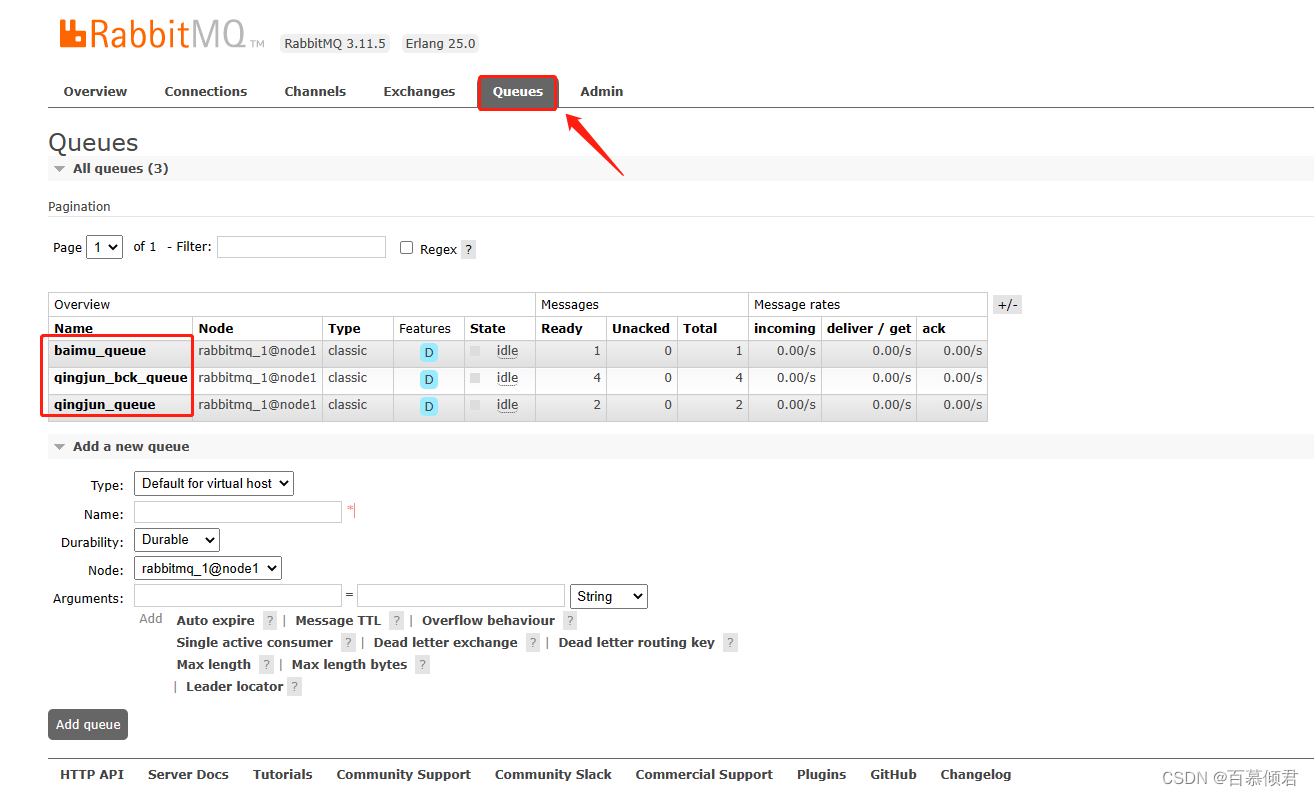Open the Message TTL help question mark

(x=396, y=621)
